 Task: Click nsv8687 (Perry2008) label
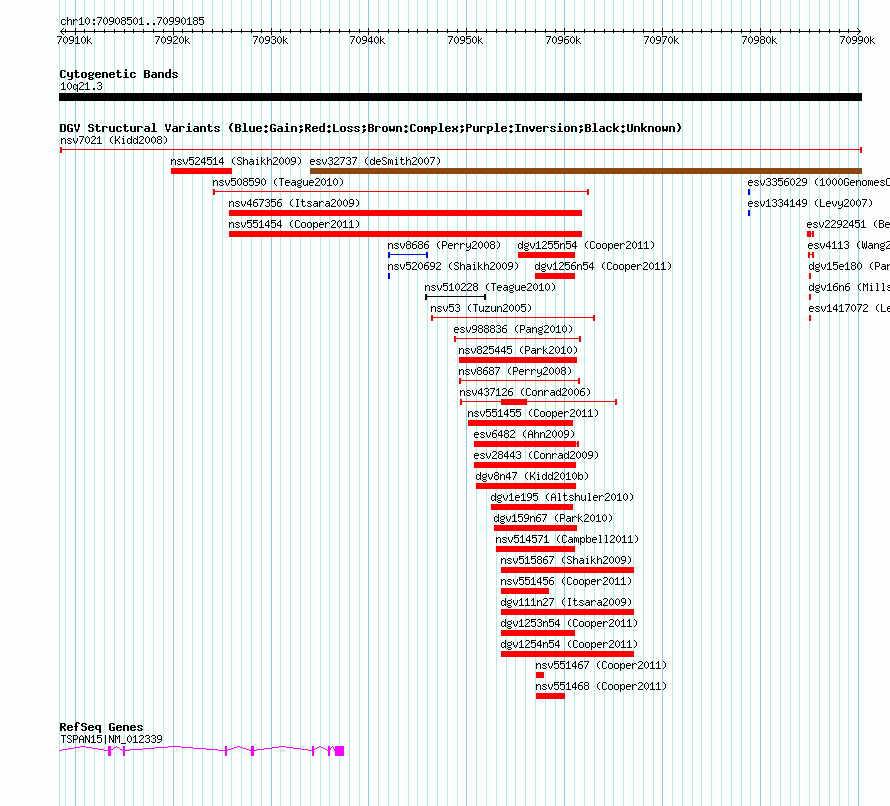tap(515, 371)
